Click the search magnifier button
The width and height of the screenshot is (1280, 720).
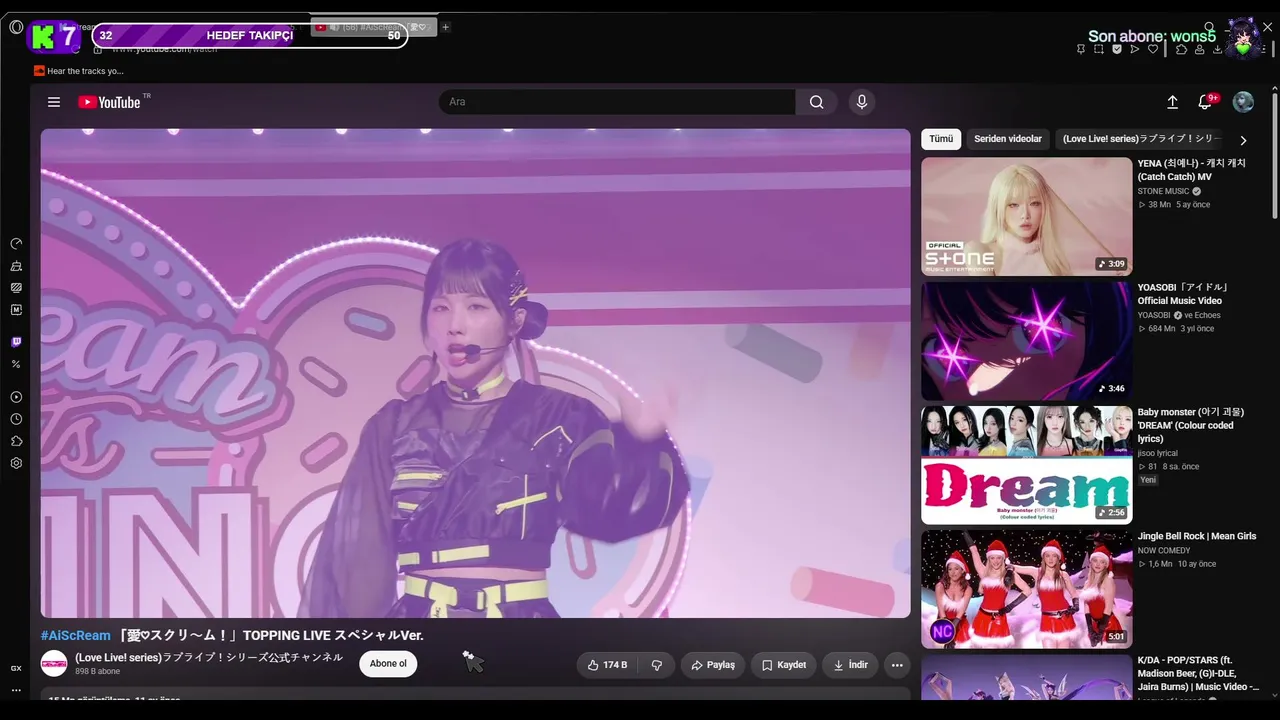coord(816,102)
